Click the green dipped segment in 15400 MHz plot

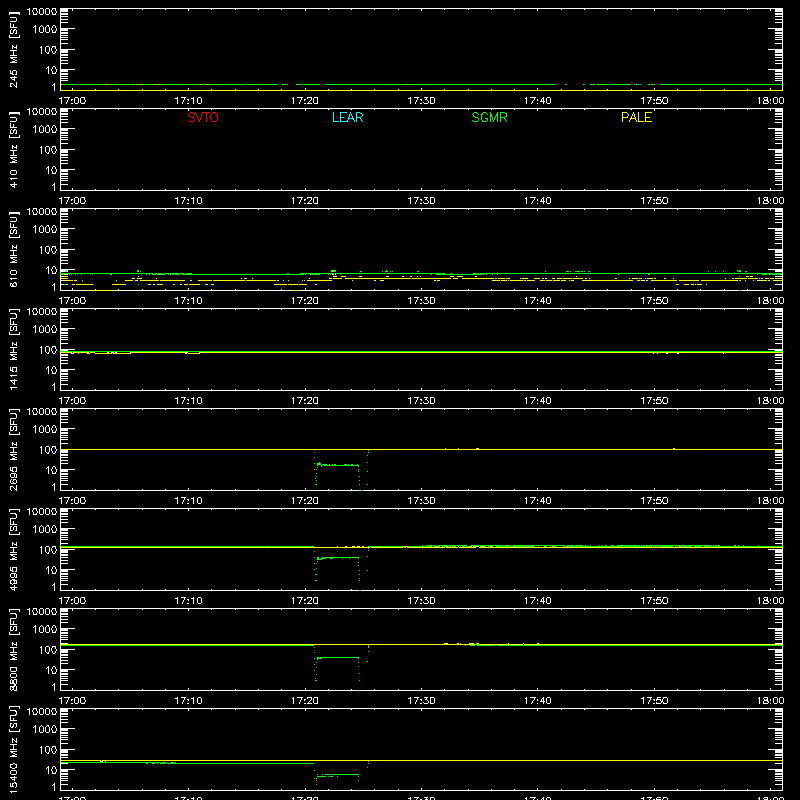338,775
